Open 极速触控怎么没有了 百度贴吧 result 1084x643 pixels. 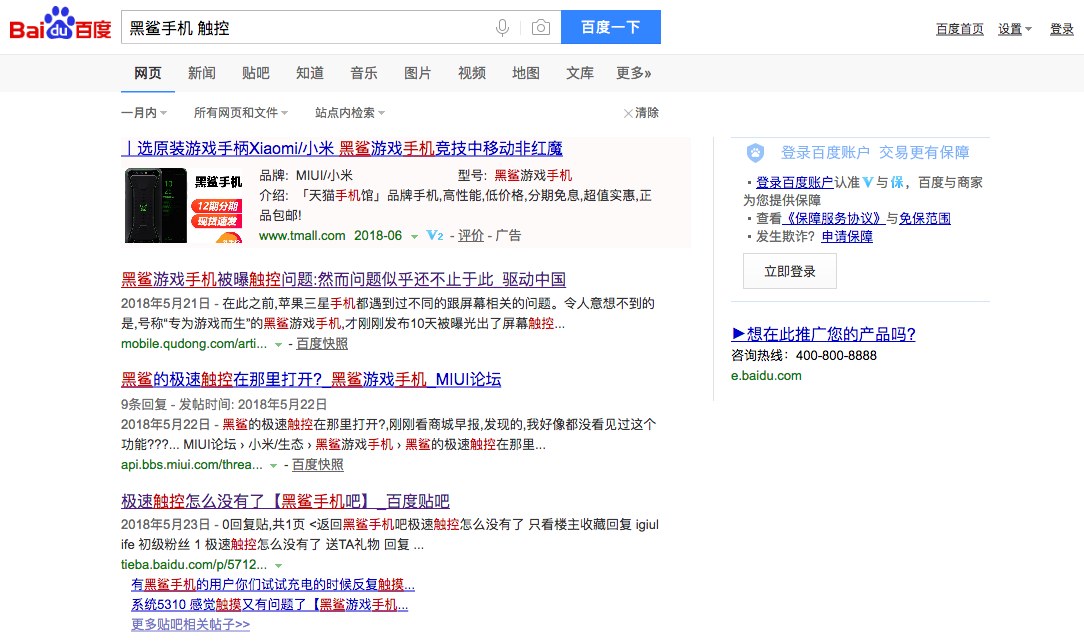286,501
